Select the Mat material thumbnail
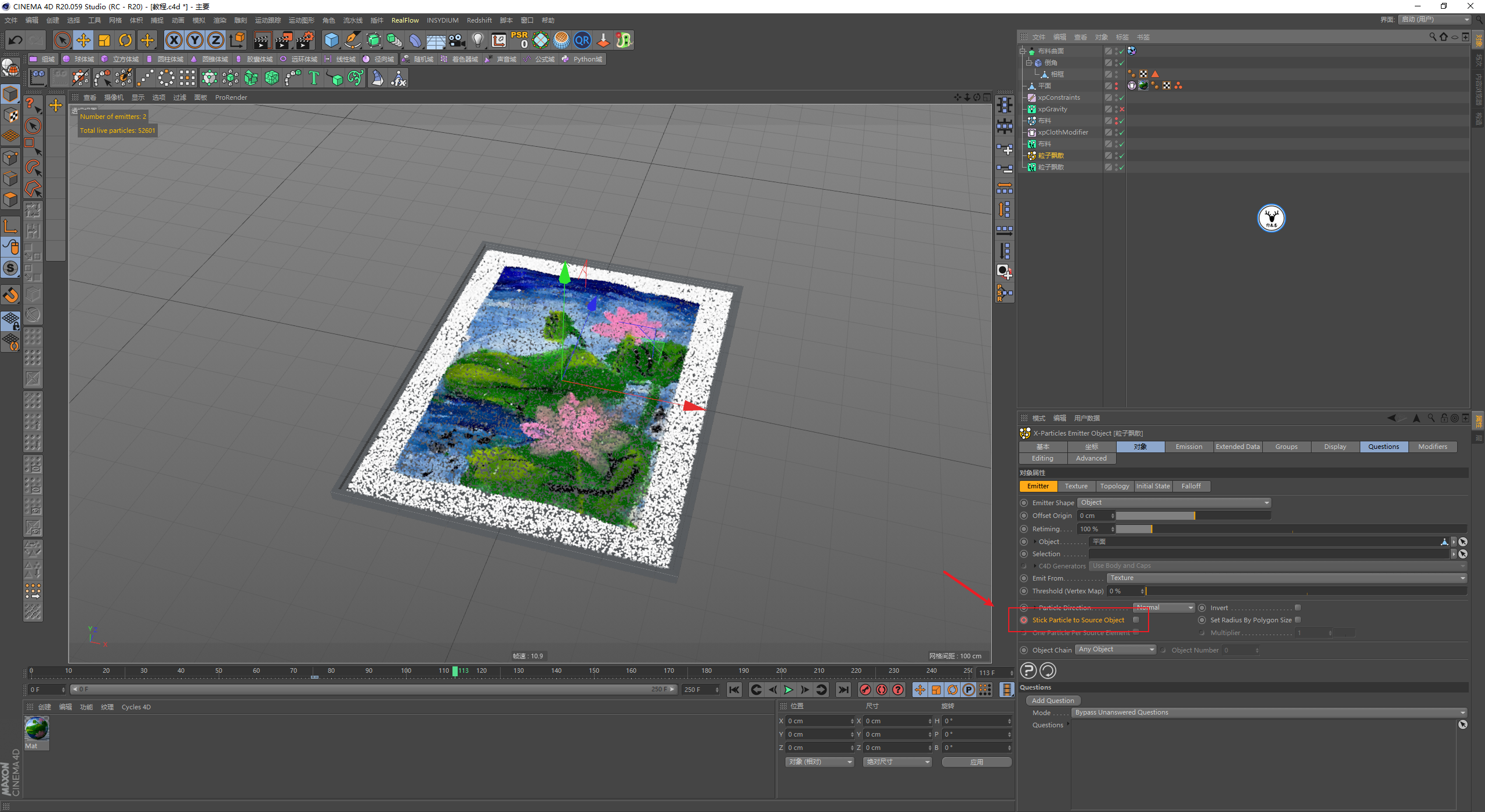Viewport: 1485px width, 812px height. pos(37,728)
